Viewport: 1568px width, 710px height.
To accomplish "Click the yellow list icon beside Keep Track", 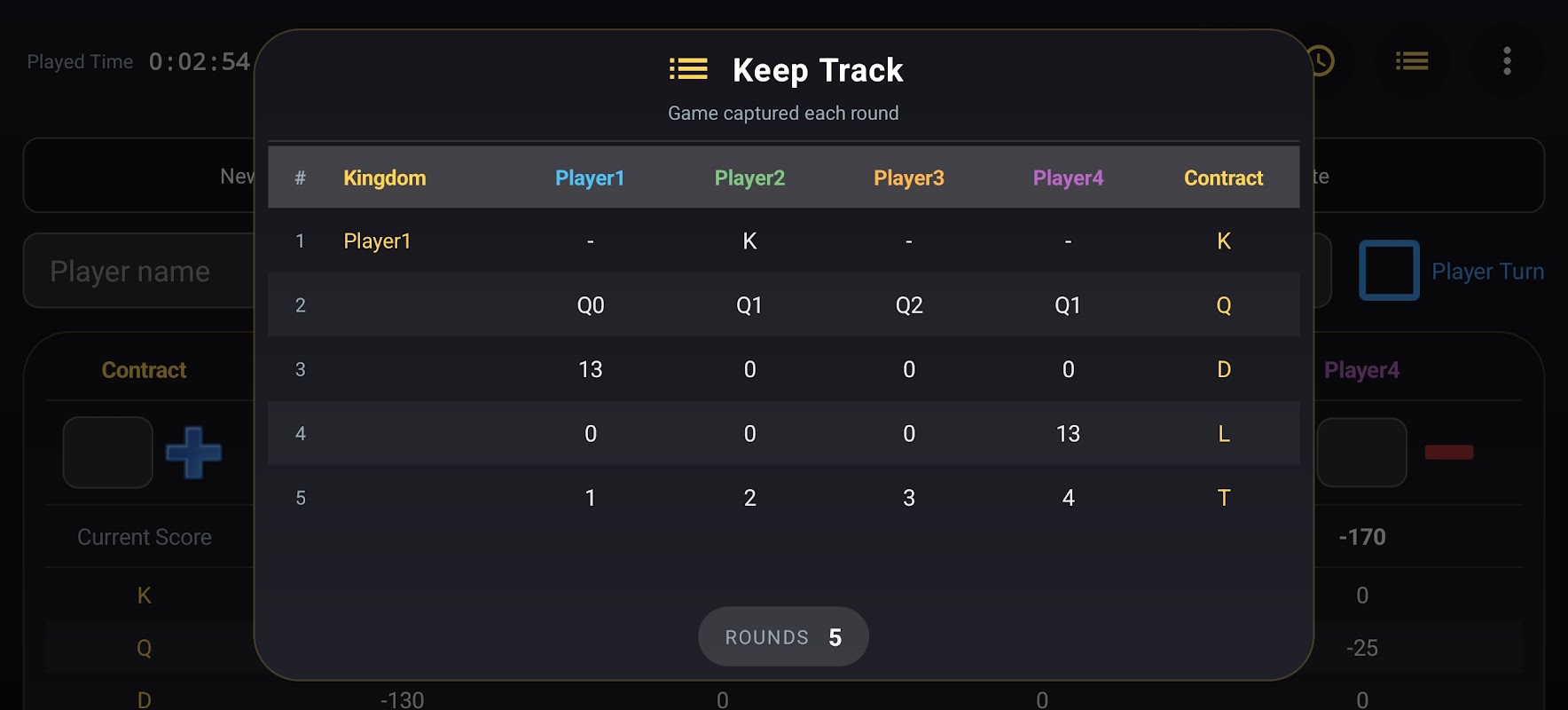I will click(x=688, y=69).
